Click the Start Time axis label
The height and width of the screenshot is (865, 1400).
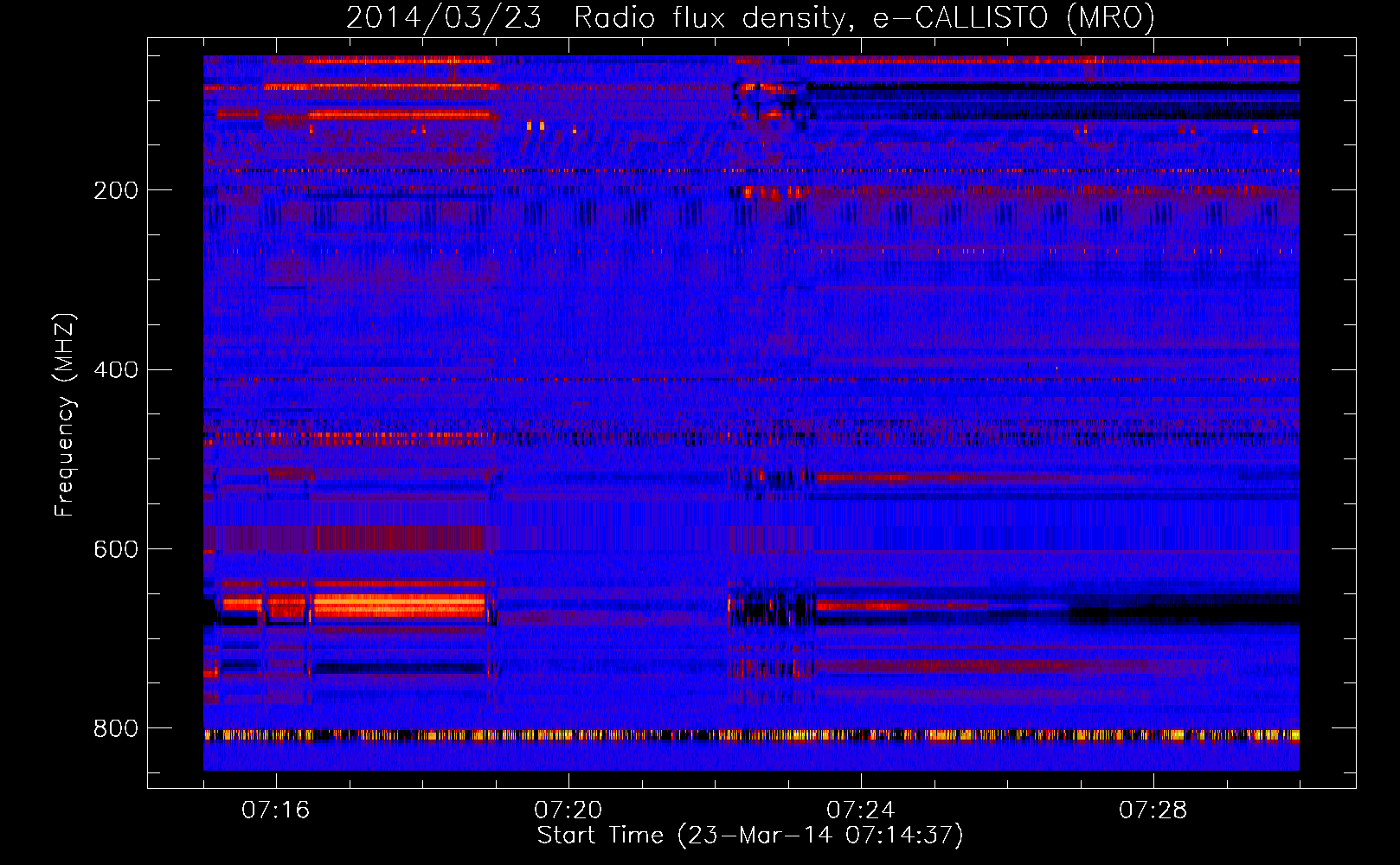tap(750, 836)
